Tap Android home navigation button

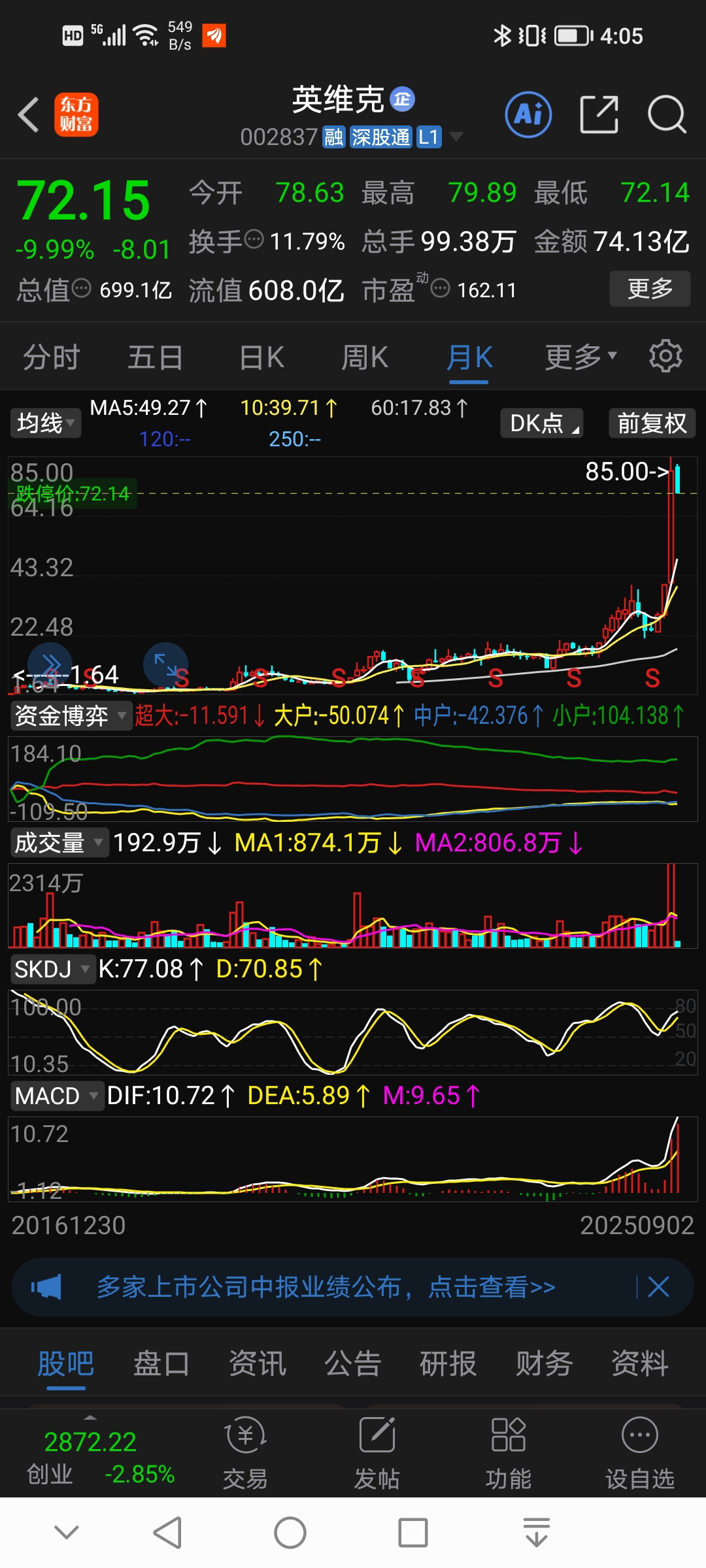290,1532
